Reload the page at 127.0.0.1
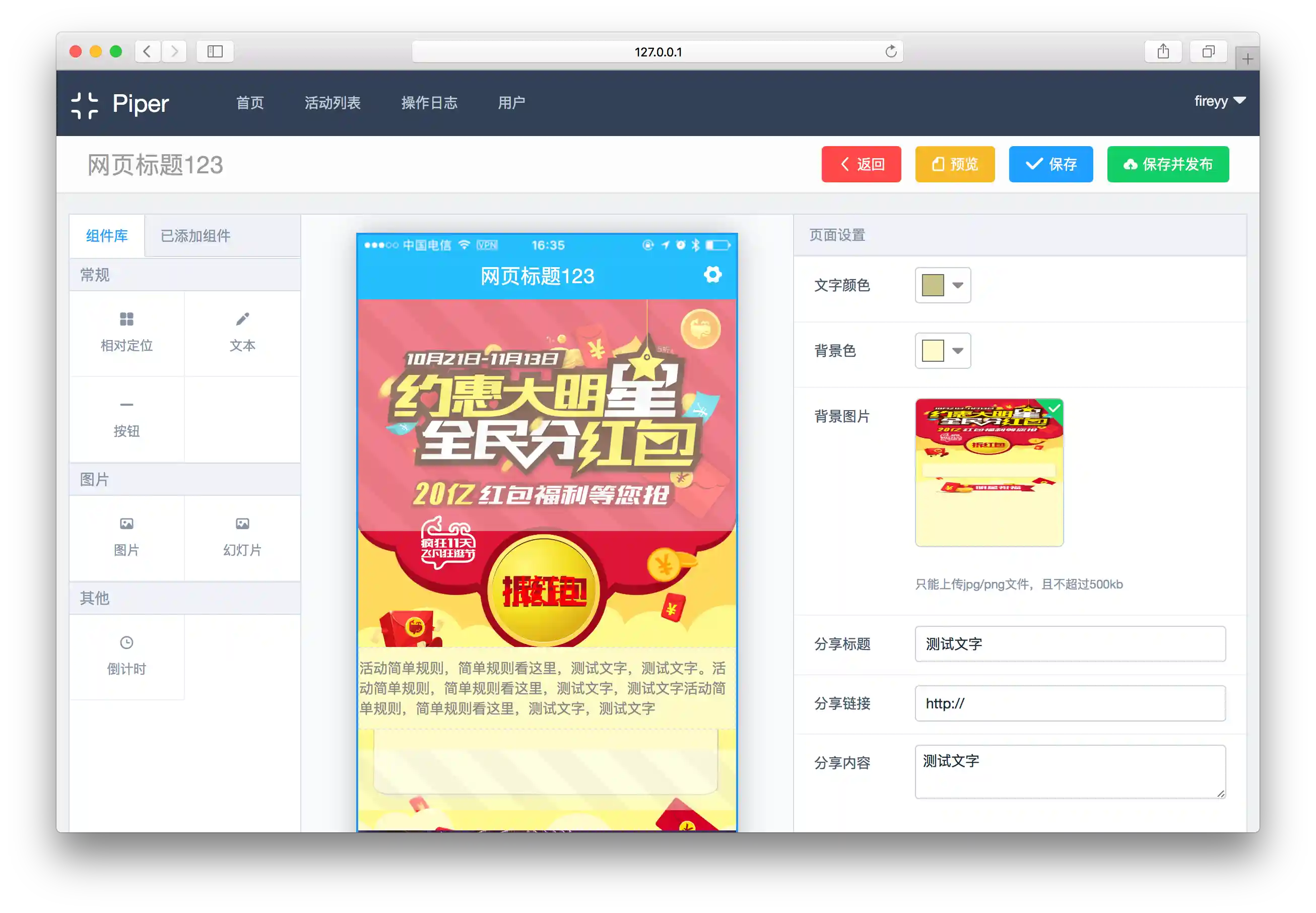The image size is (1316, 913). (x=890, y=51)
